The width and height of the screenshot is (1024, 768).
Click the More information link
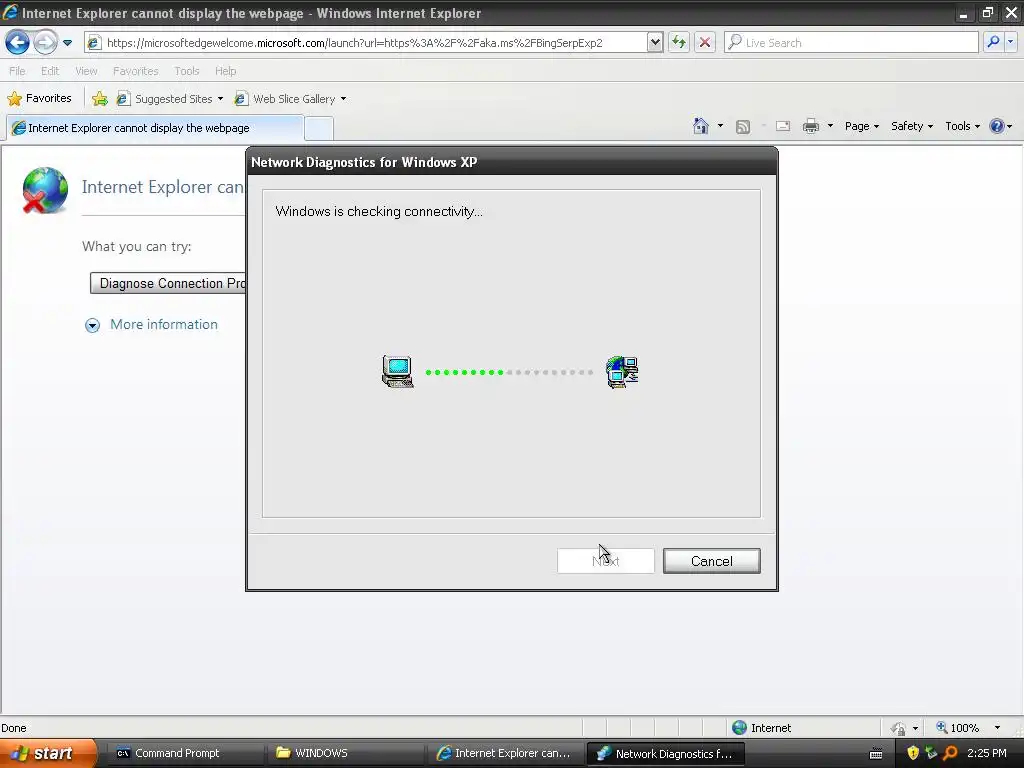click(x=164, y=325)
